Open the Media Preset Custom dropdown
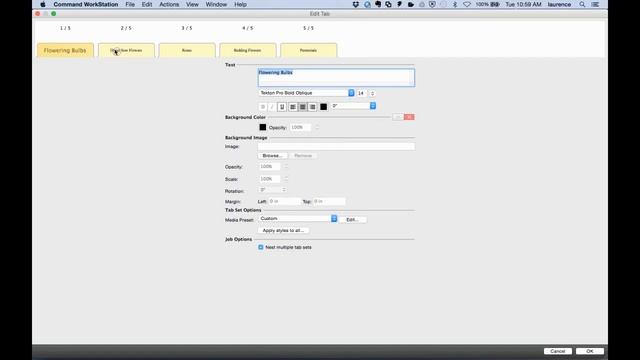 [x=298, y=219]
